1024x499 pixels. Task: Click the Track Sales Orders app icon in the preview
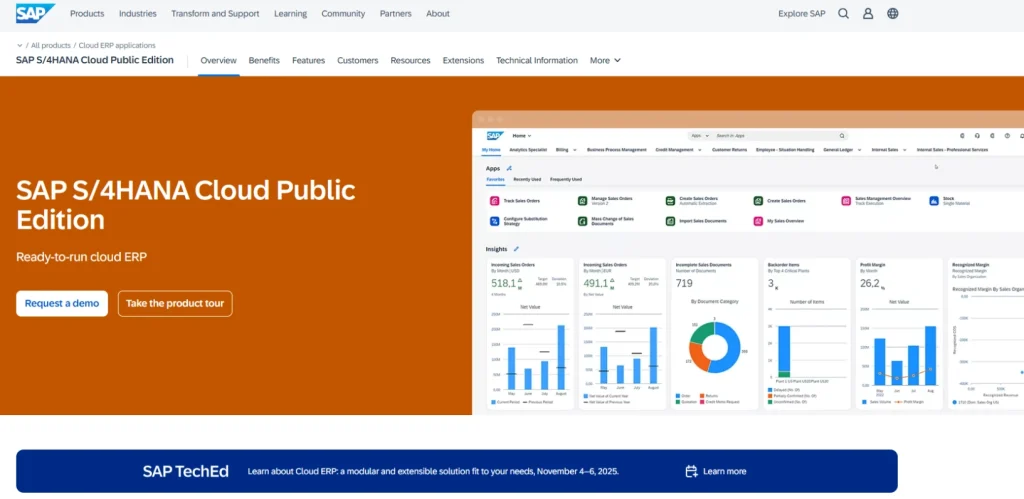(x=494, y=201)
